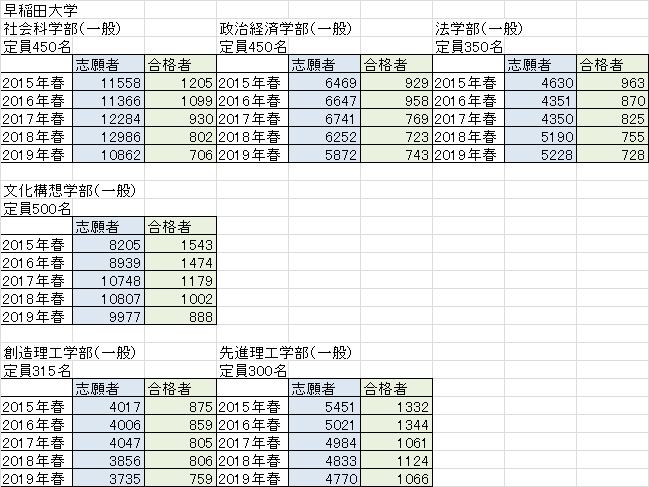The width and height of the screenshot is (649, 487).
Task: Select the 定員500名 cell
Action: click(x=36, y=208)
